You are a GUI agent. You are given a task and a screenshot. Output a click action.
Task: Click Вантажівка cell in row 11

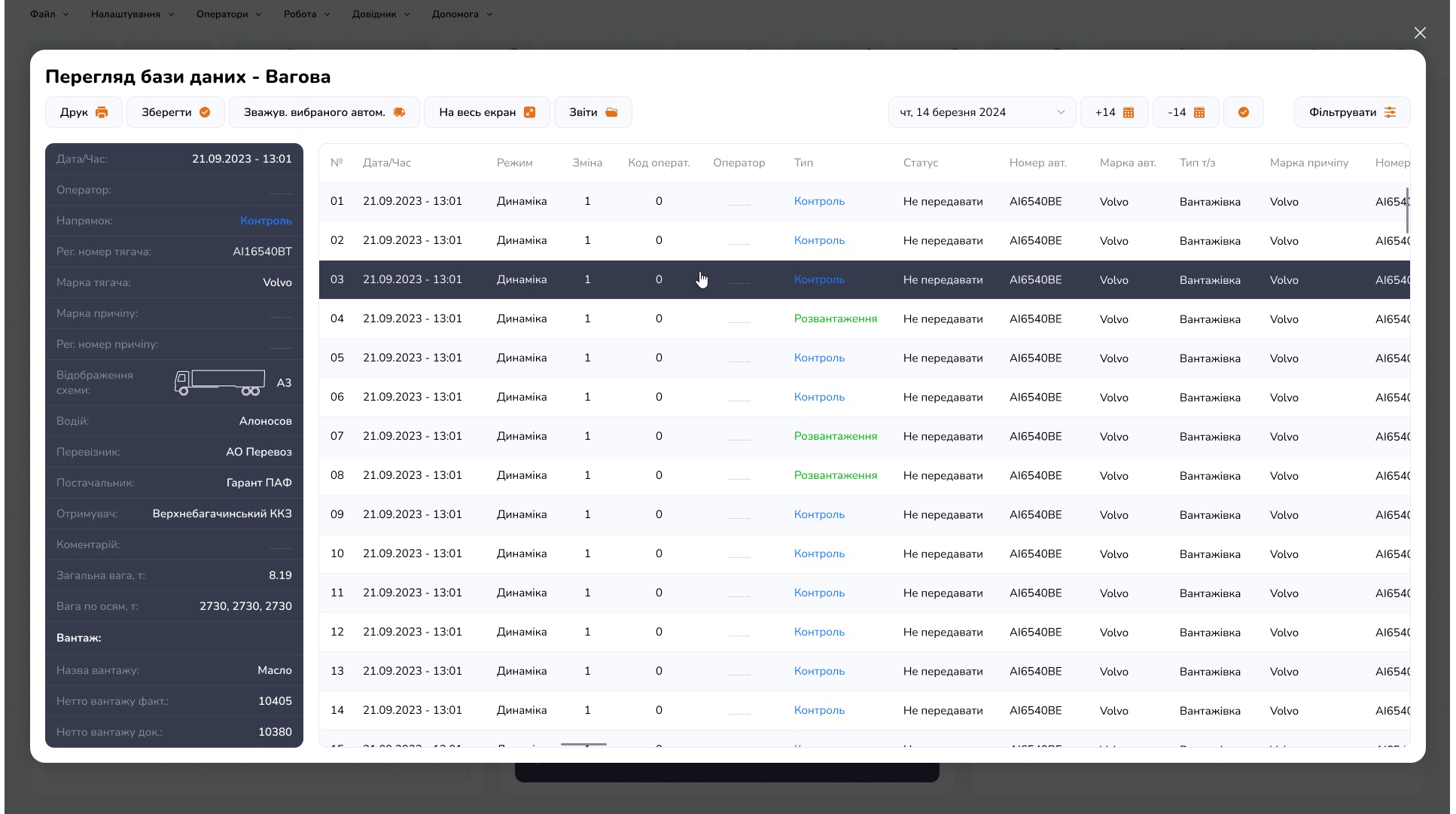pos(1210,593)
